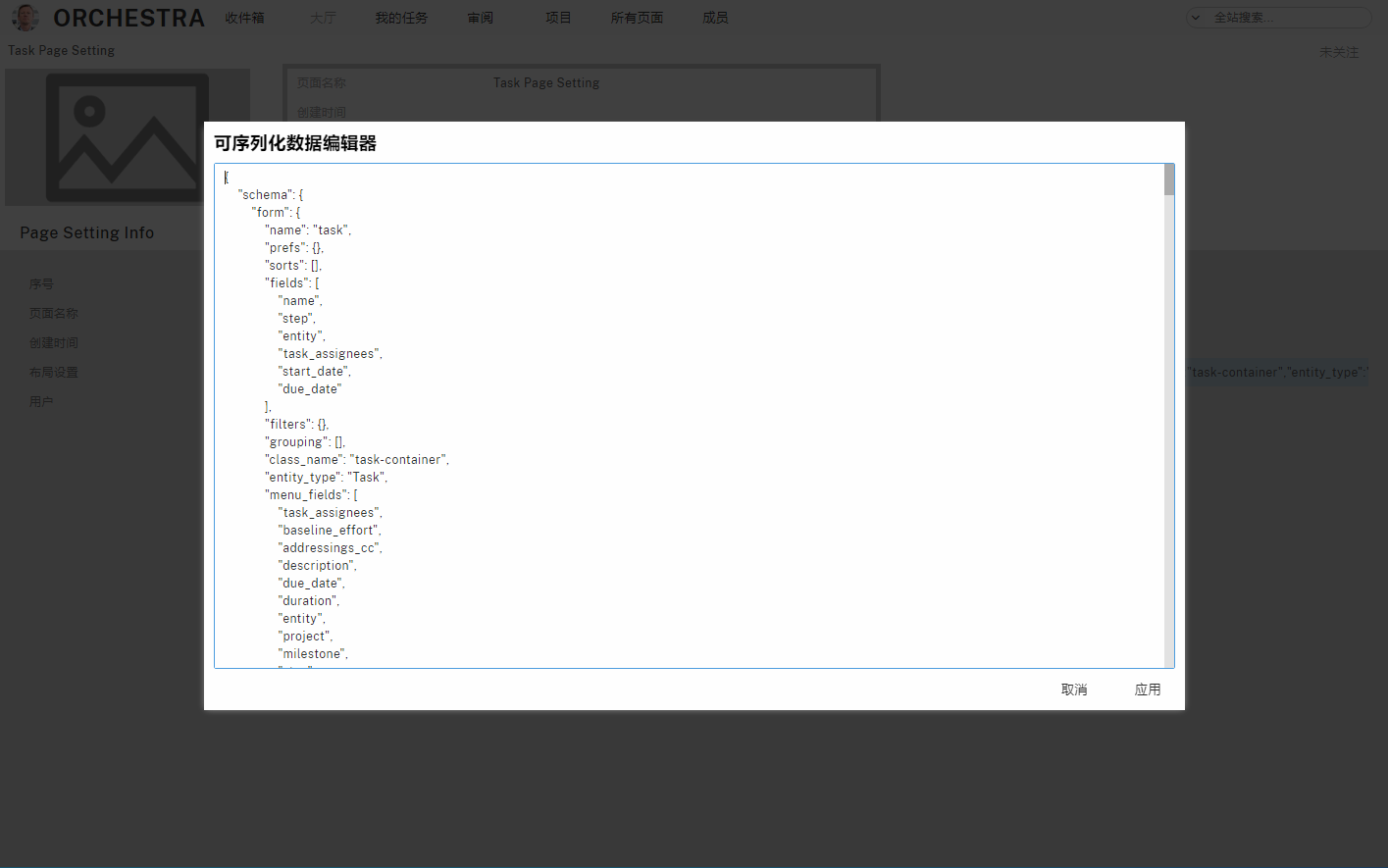Click the "project" line

tap(305, 637)
